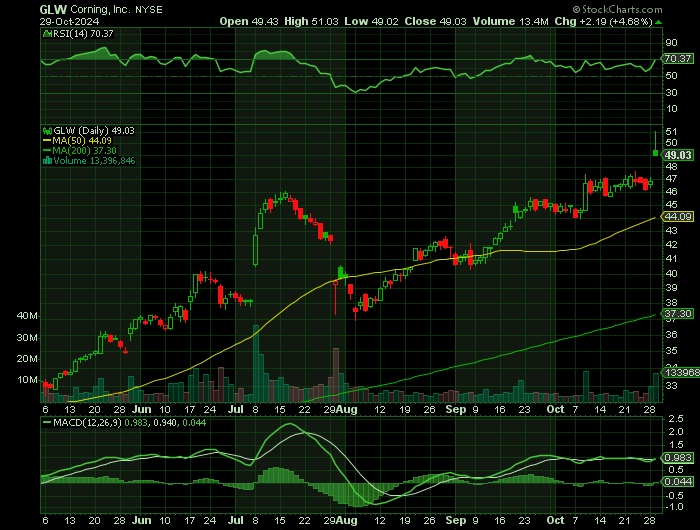Viewport: 700px width, 530px height.
Task: Click the volume bars icon in legend
Action: tap(48, 161)
